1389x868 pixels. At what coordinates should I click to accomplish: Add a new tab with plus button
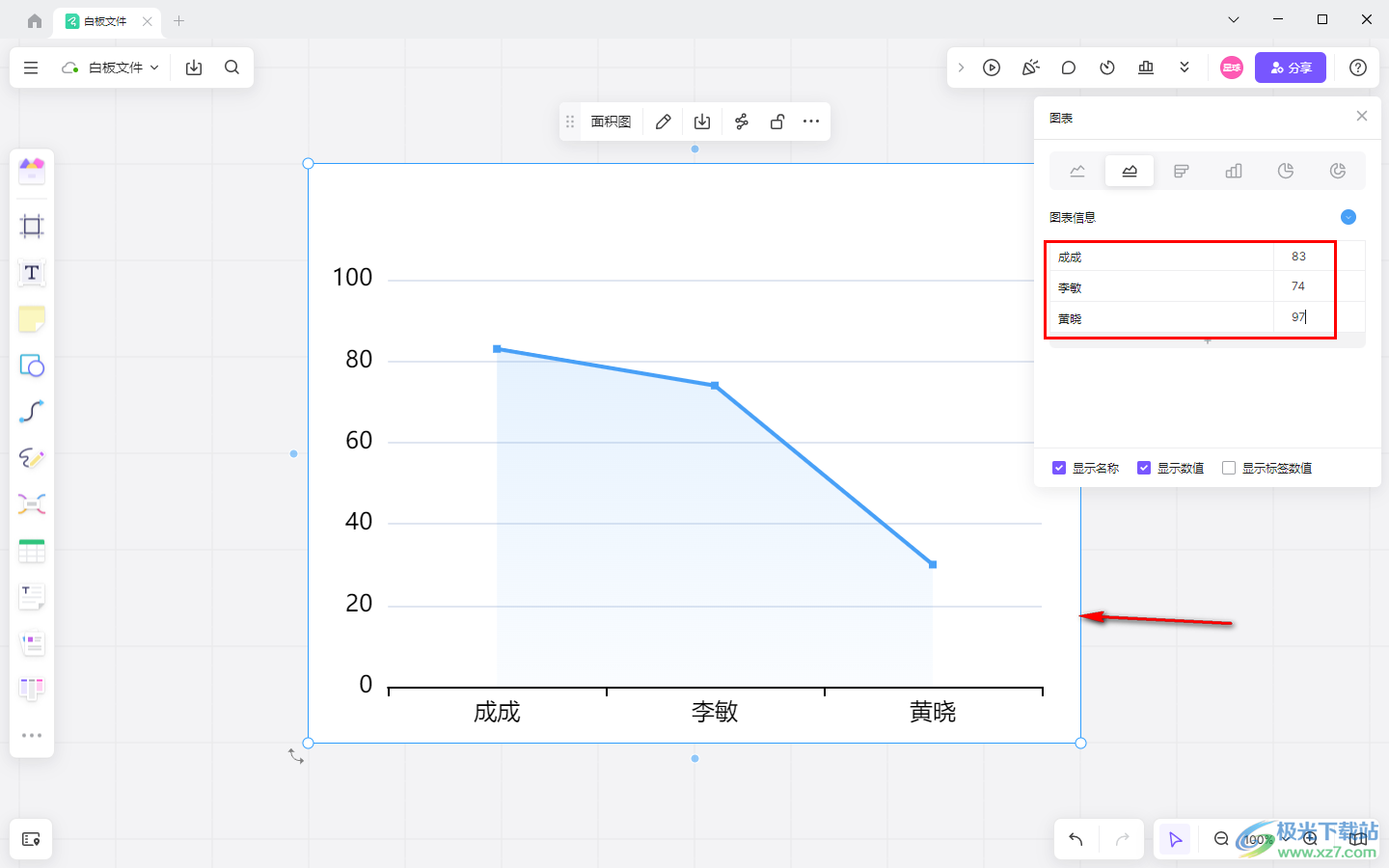(x=178, y=20)
